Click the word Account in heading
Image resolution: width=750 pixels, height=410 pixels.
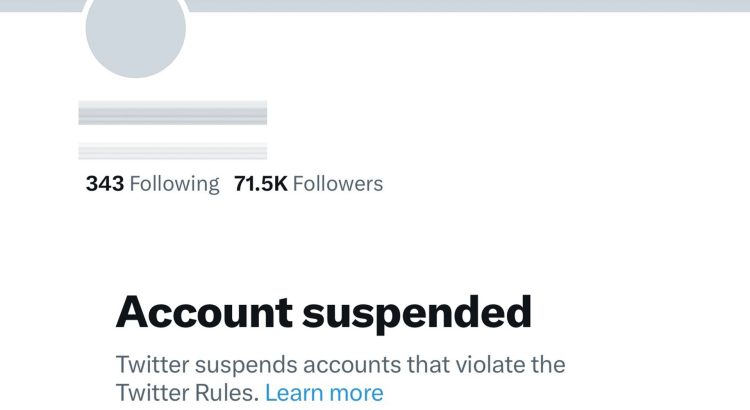pos(204,312)
